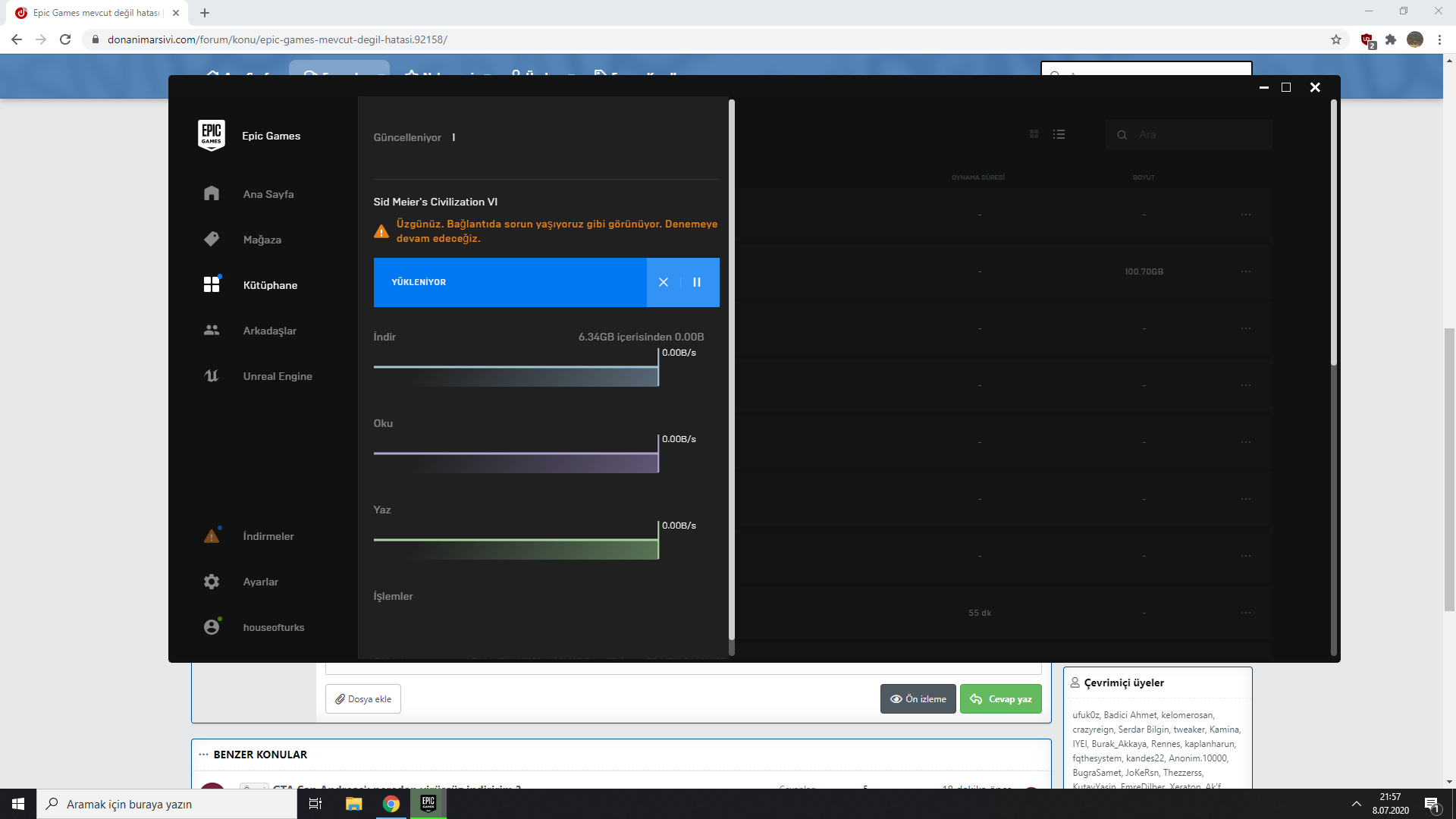Open Arkadaşlar friends list
The width and height of the screenshot is (1456, 819).
pos(269,331)
